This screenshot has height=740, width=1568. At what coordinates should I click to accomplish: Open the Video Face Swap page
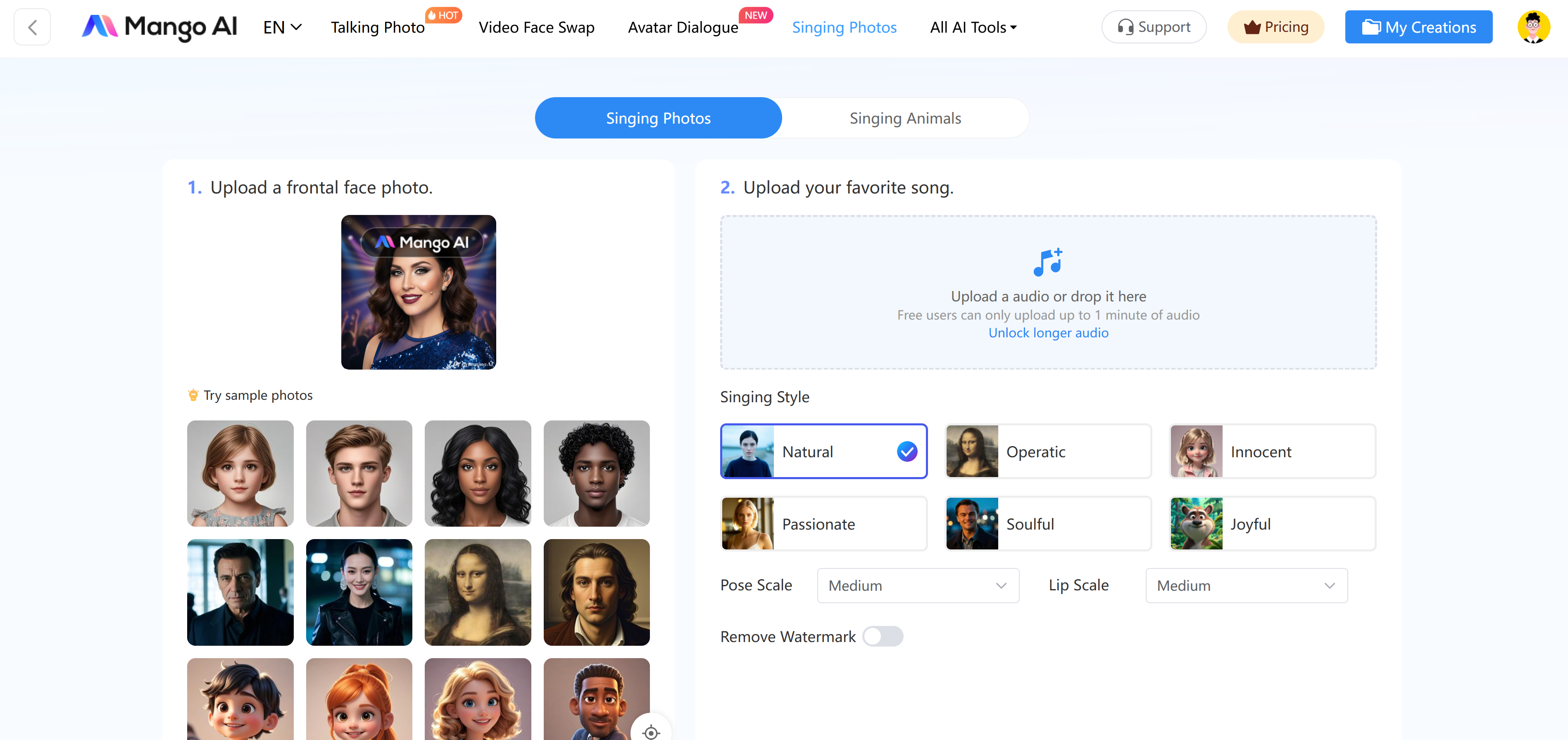[536, 27]
